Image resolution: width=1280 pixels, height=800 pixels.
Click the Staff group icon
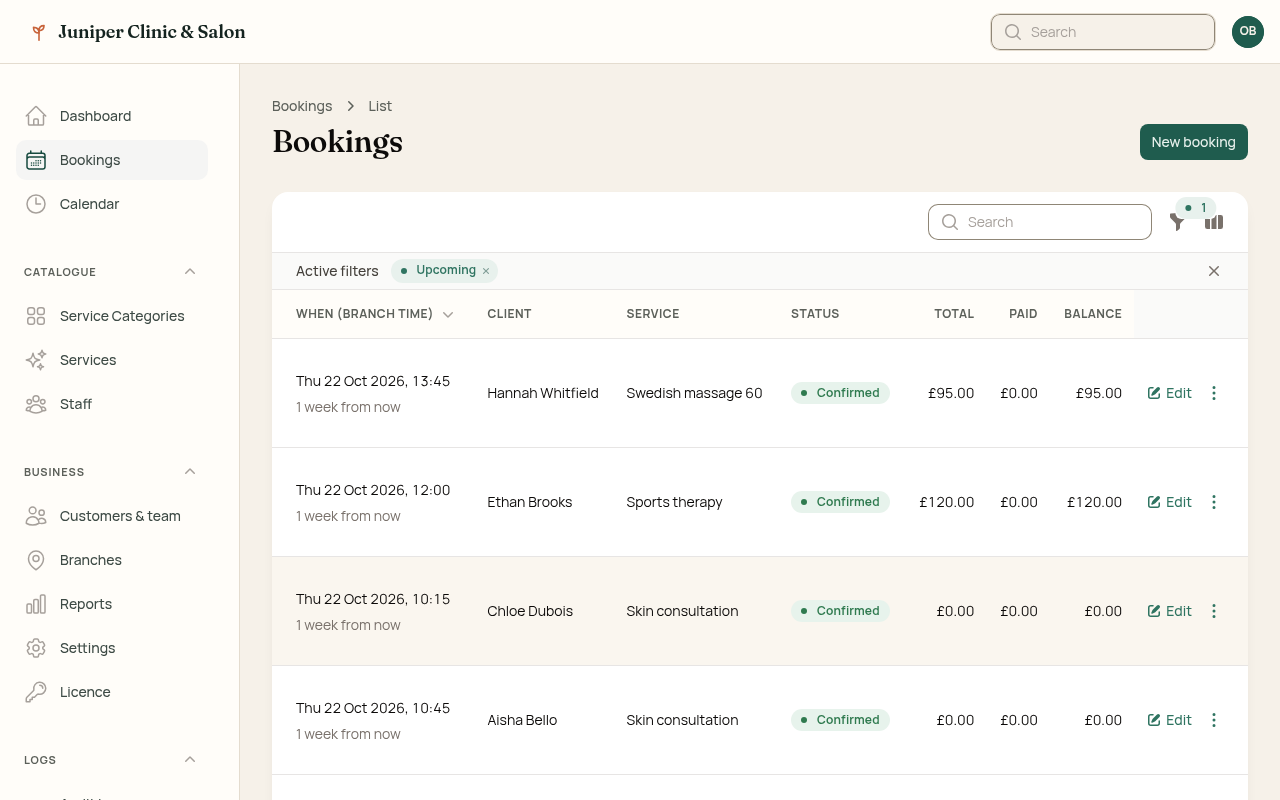(36, 404)
